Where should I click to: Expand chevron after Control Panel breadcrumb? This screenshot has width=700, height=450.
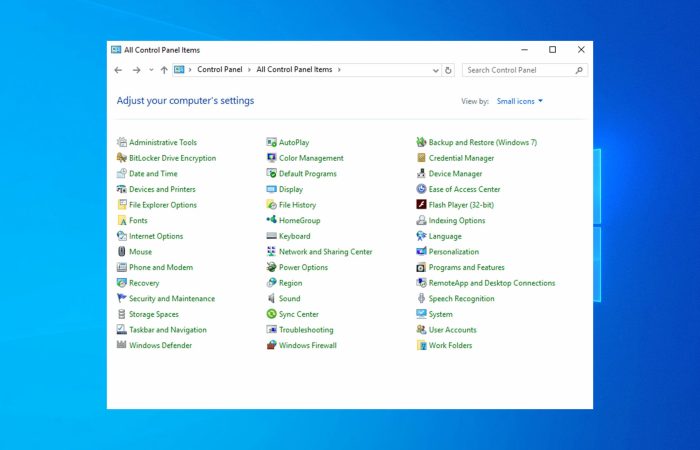click(249, 70)
